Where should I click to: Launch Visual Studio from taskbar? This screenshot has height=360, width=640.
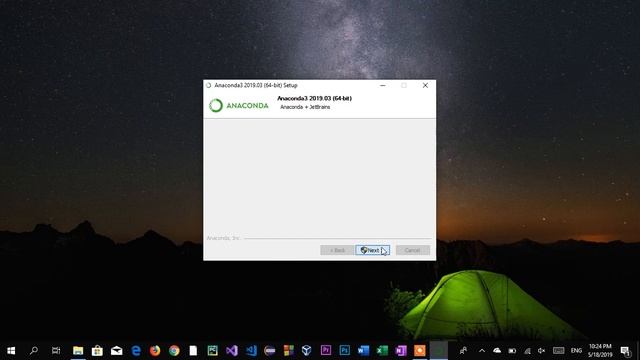pos(231,350)
